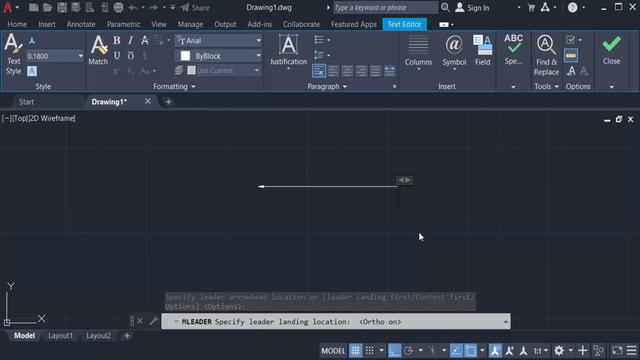Open the ByBlock color dropdown
Screen dimensions: 640x360
point(258,56)
